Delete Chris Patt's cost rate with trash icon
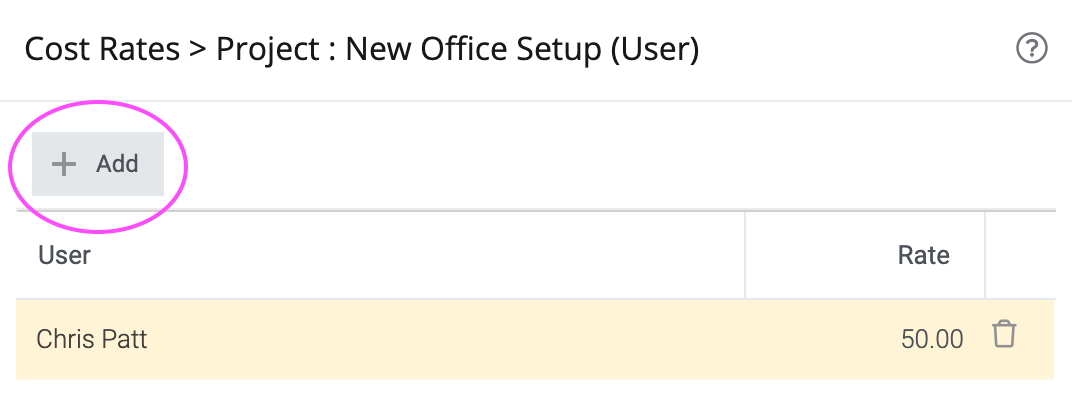This screenshot has width=1072, height=400. tap(1004, 334)
